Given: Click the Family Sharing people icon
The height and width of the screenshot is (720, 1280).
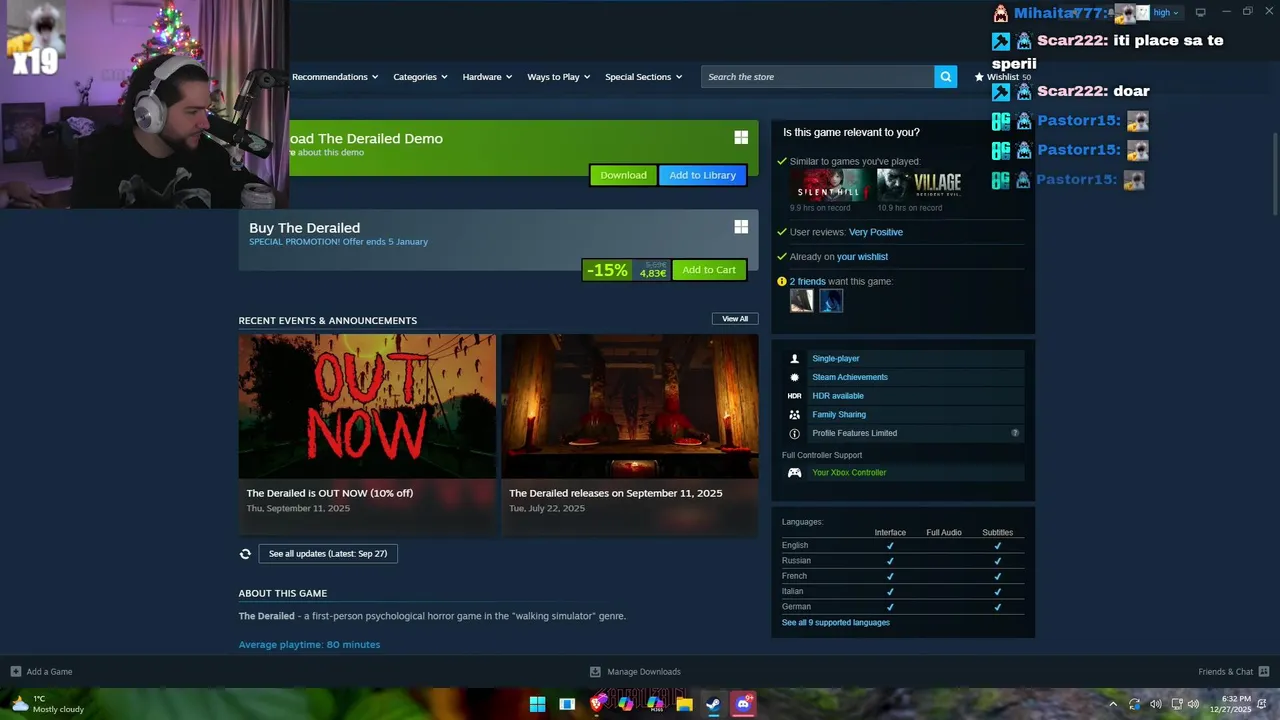Looking at the screenshot, I should [794, 415].
